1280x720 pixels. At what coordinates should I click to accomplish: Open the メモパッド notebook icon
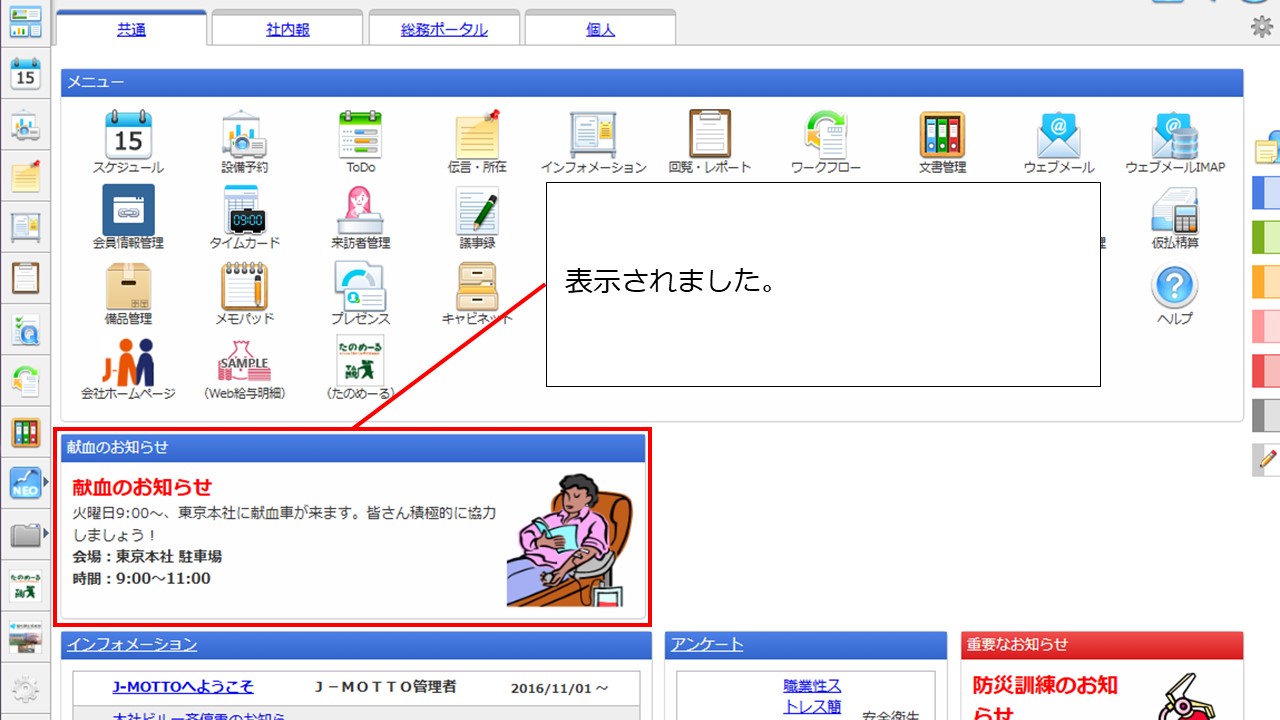pos(244,286)
